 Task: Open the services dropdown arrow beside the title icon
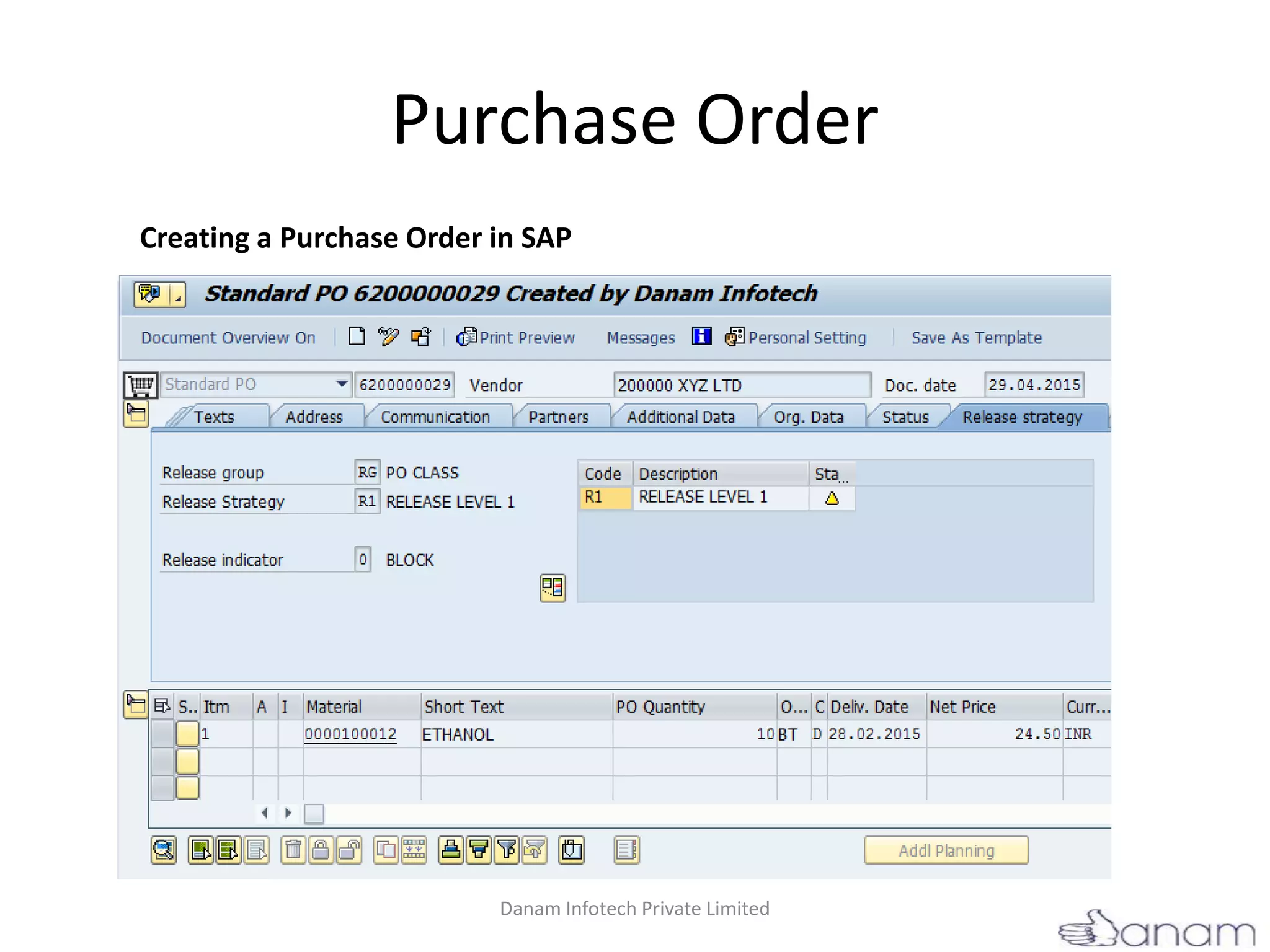point(177,294)
